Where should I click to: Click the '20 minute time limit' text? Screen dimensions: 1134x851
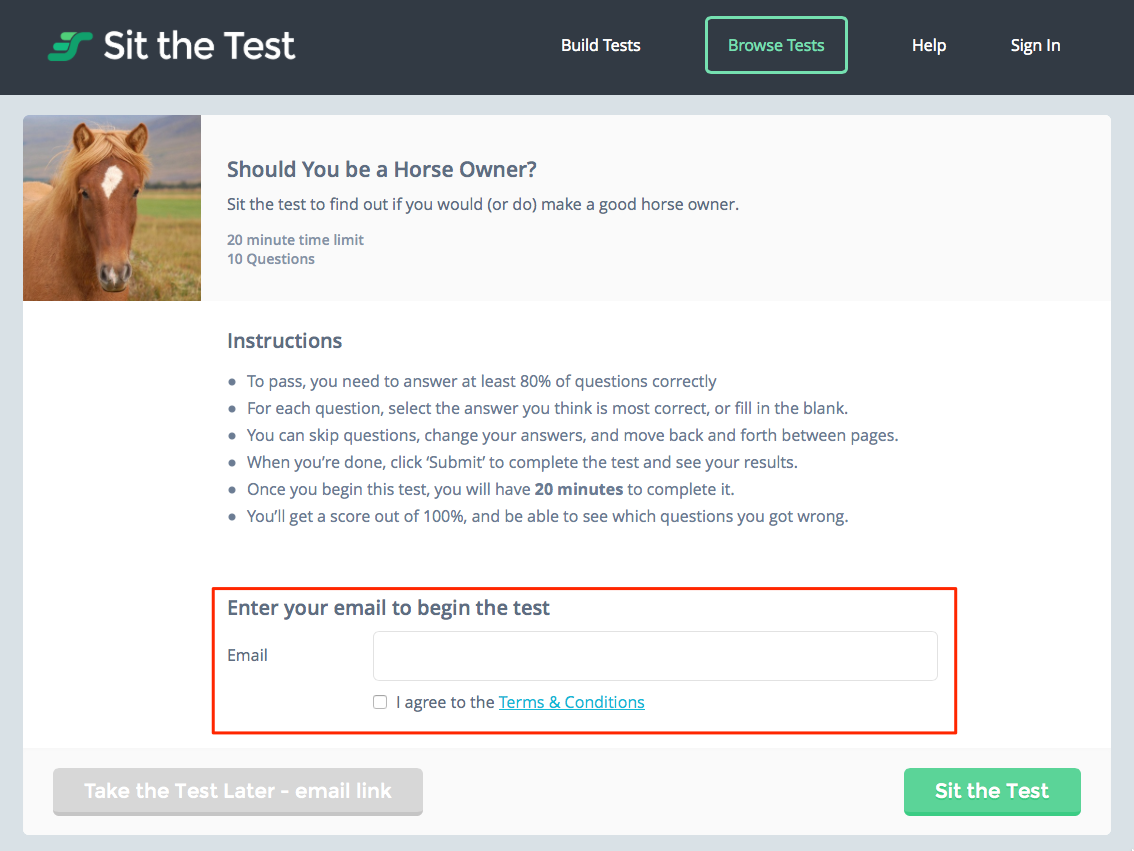pos(295,240)
